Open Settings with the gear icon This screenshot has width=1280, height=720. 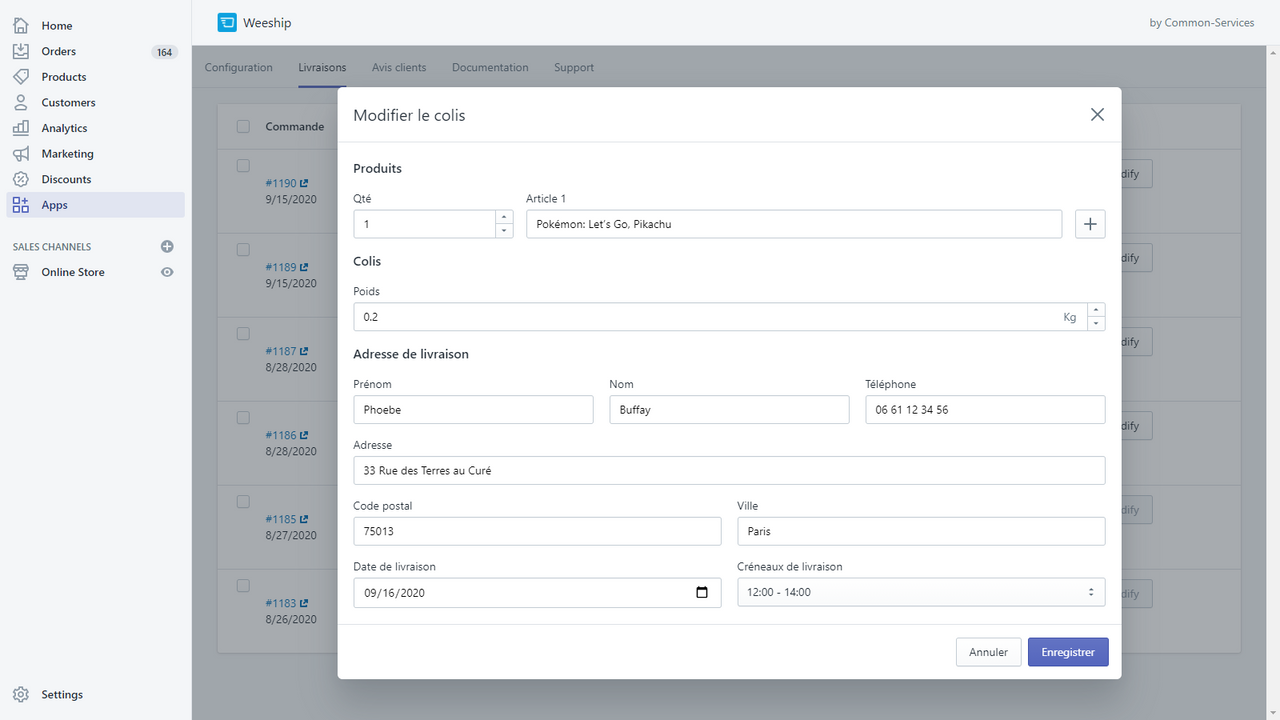[21, 694]
